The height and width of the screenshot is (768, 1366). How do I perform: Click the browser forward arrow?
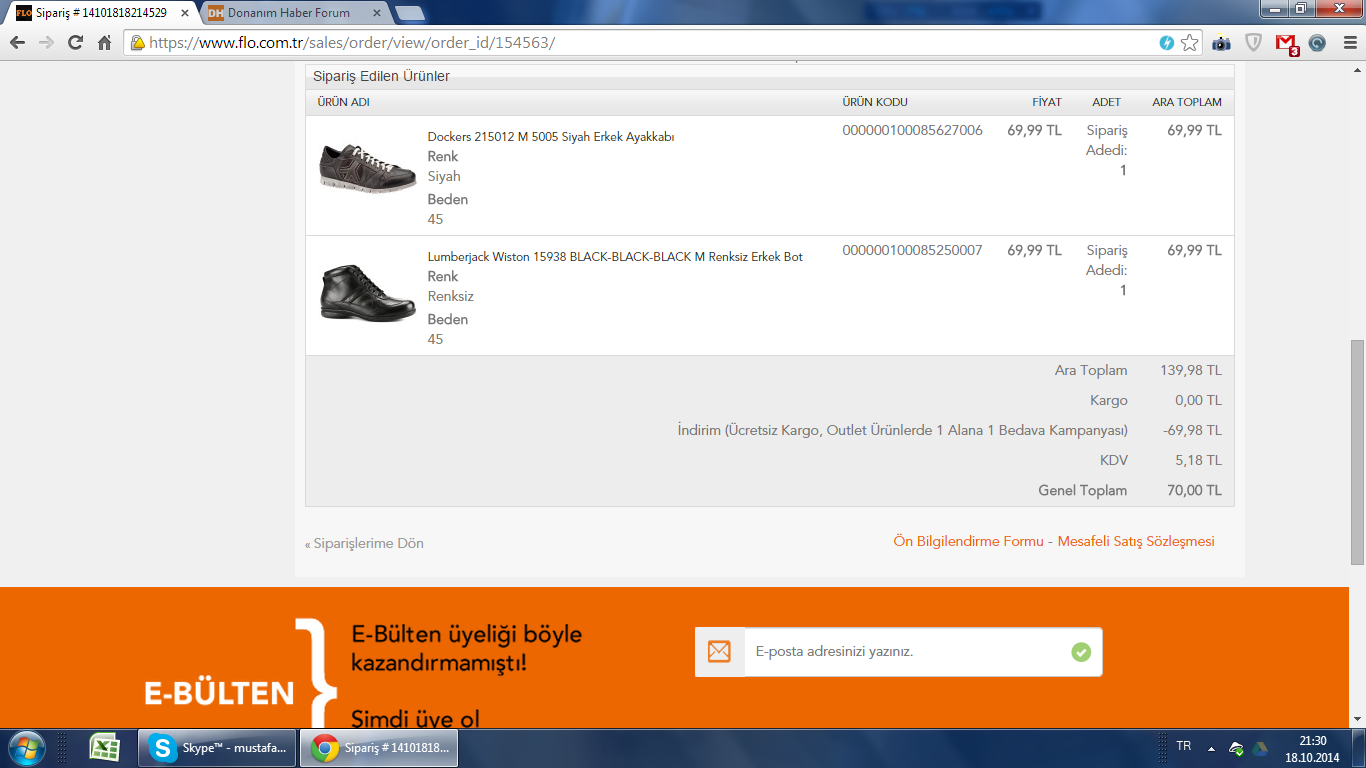coord(46,43)
